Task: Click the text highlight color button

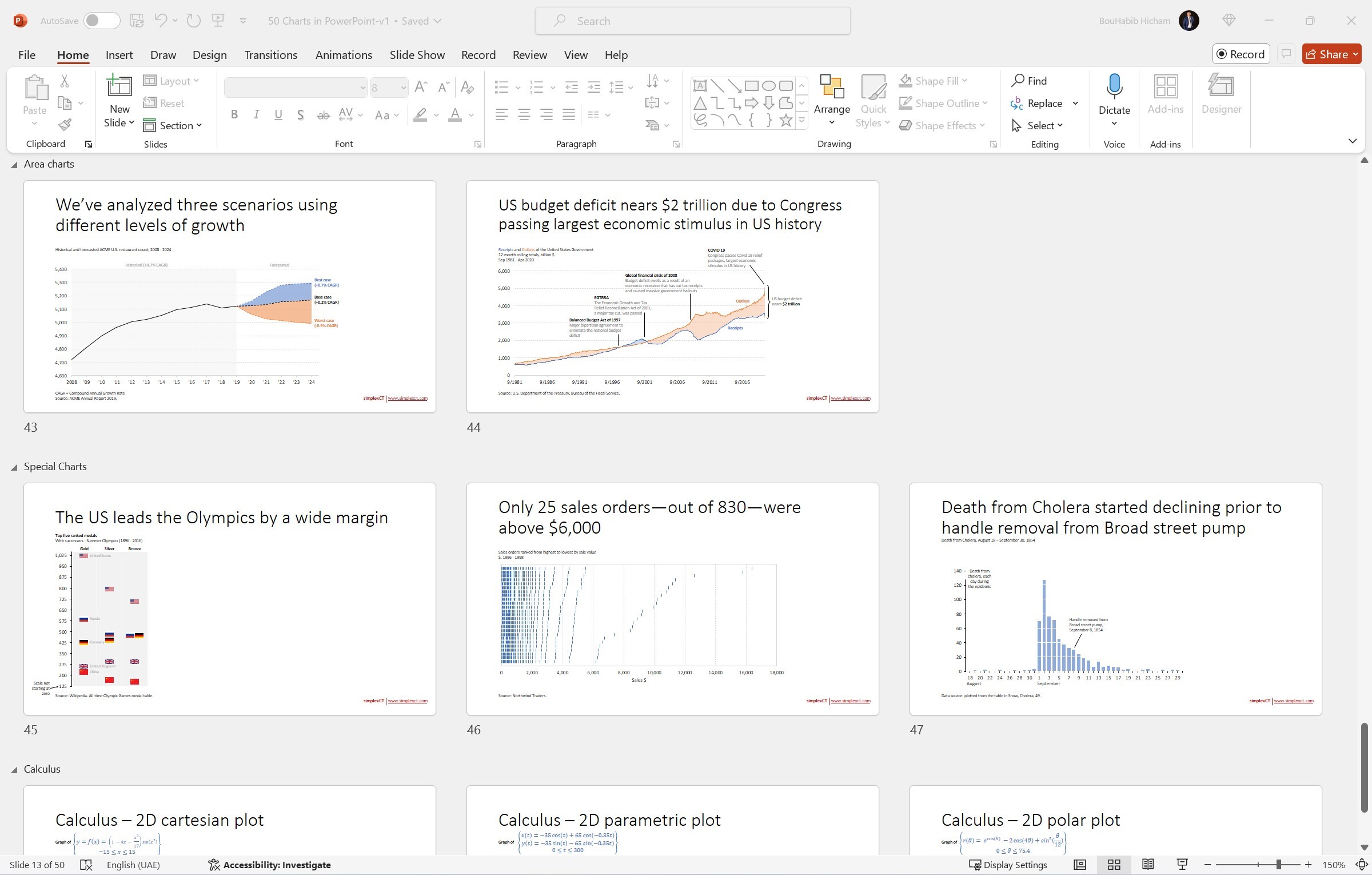Action: click(420, 115)
